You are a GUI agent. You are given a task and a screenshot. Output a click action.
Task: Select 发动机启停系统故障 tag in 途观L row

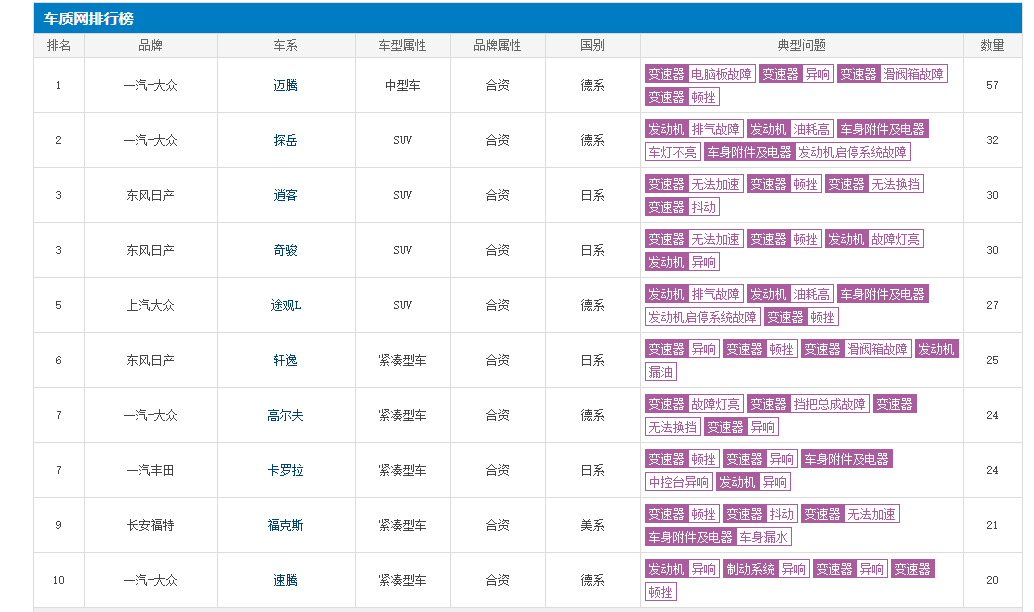point(702,317)
